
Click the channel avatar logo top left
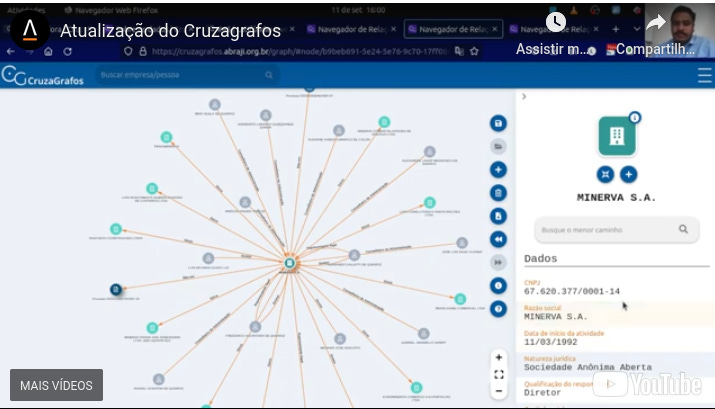coord(30,30)
